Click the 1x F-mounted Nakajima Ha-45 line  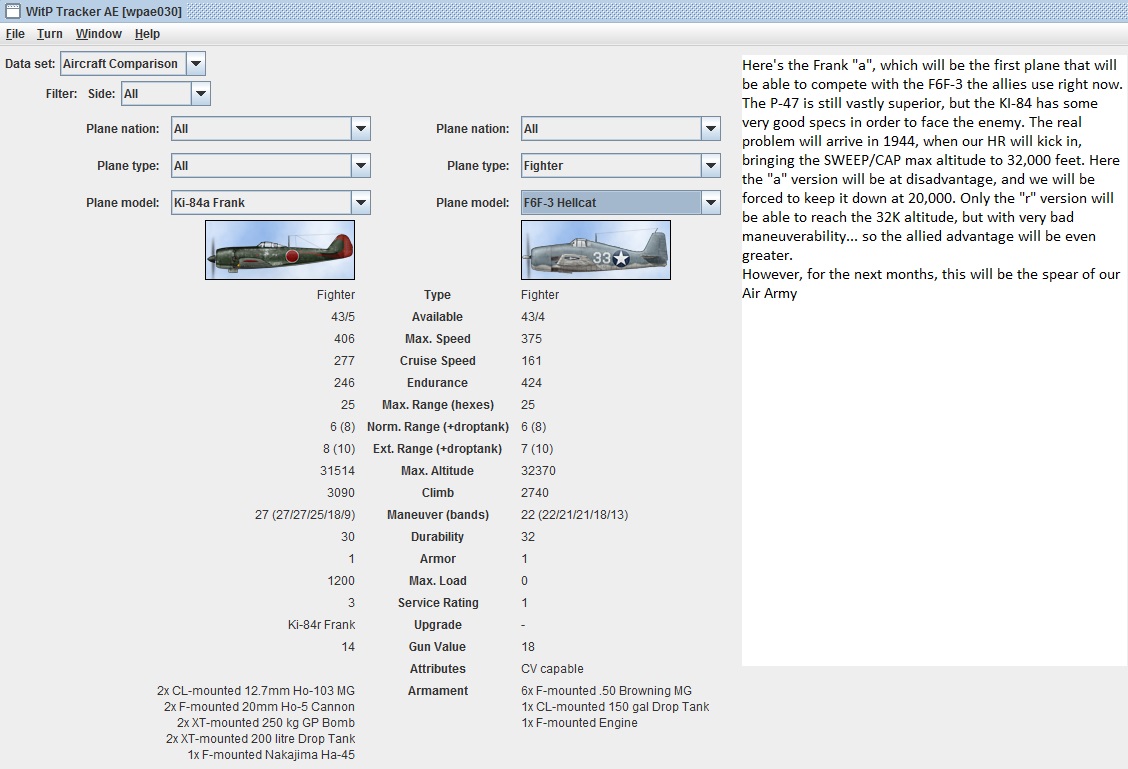click(271, 755)
